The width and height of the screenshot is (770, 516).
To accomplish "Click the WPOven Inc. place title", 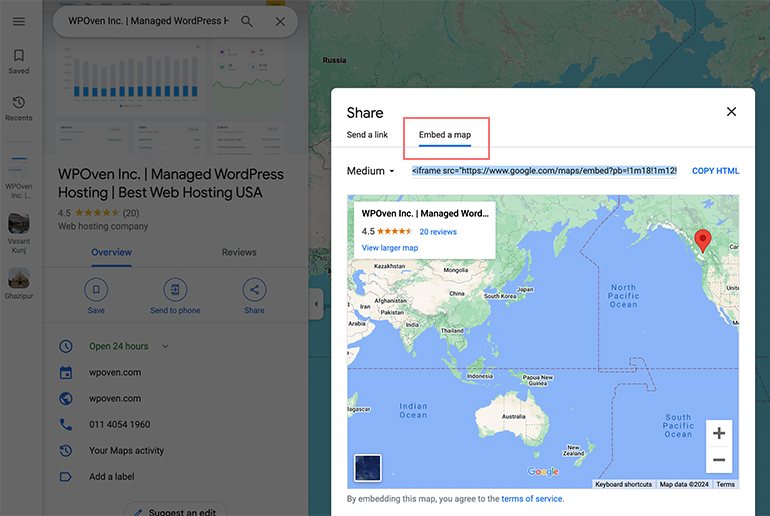I will (x=171, y=183).
